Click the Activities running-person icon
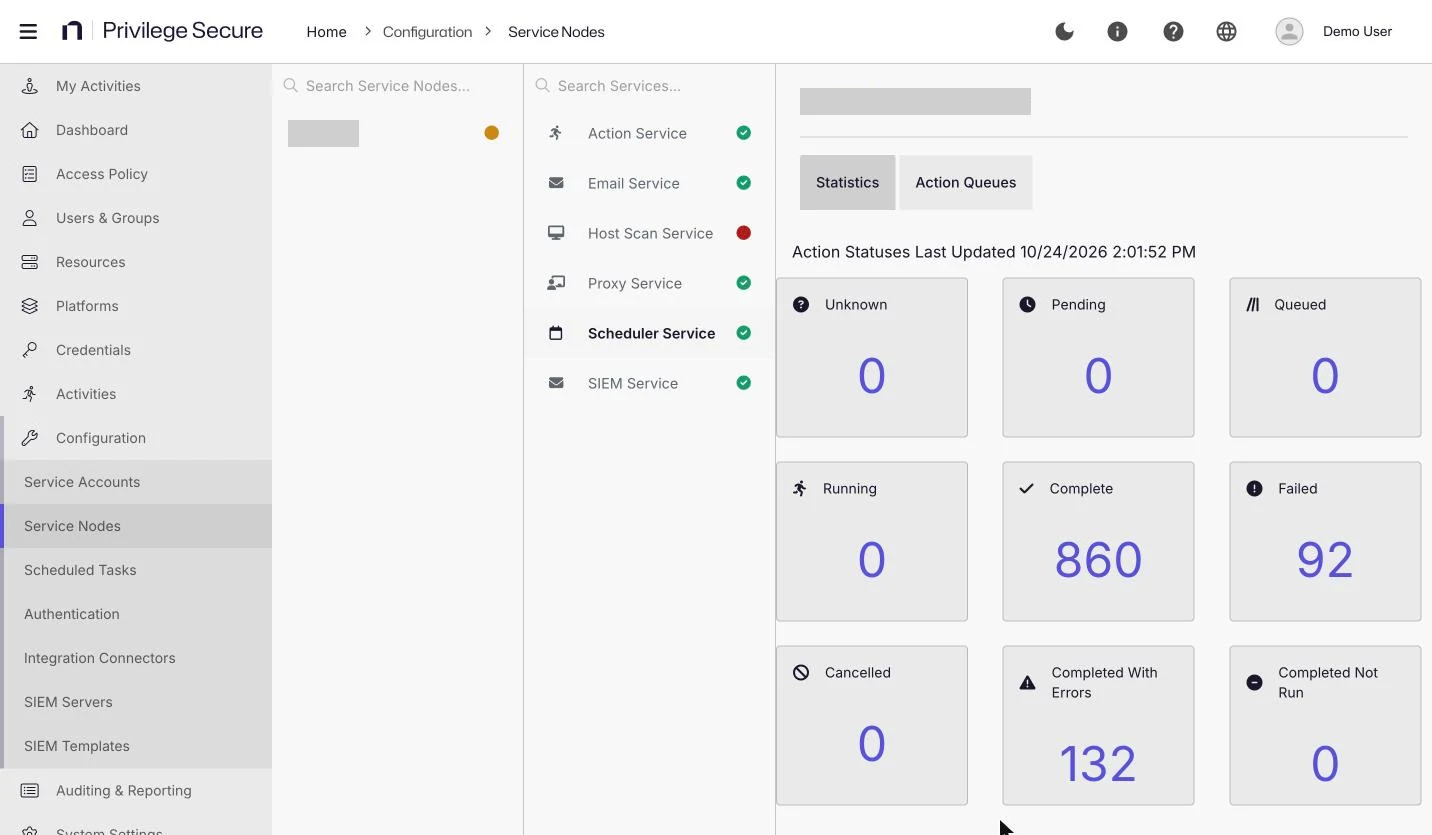 [30, 394]
